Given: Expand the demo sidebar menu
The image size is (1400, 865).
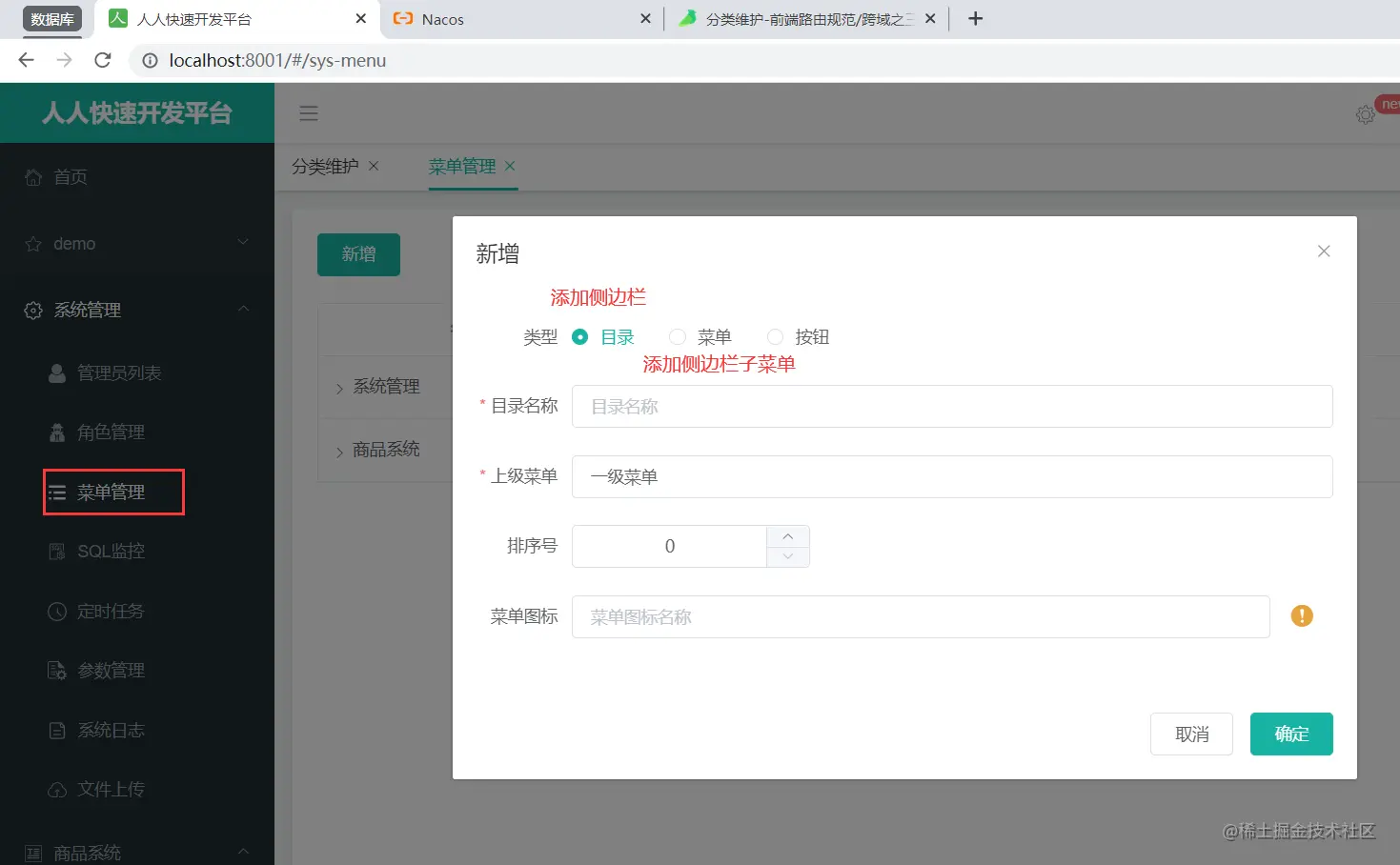Looking at the screenshot, I should point(243,243).
